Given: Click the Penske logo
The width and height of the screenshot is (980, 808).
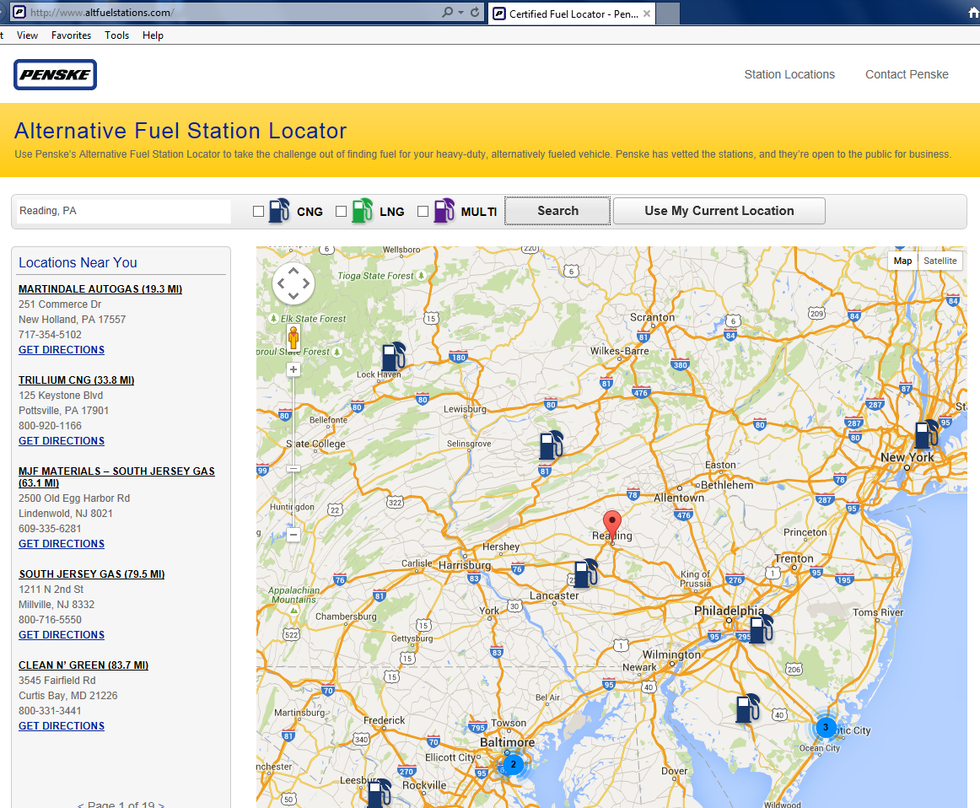Looking at the screenshot, I should point(55,74).
